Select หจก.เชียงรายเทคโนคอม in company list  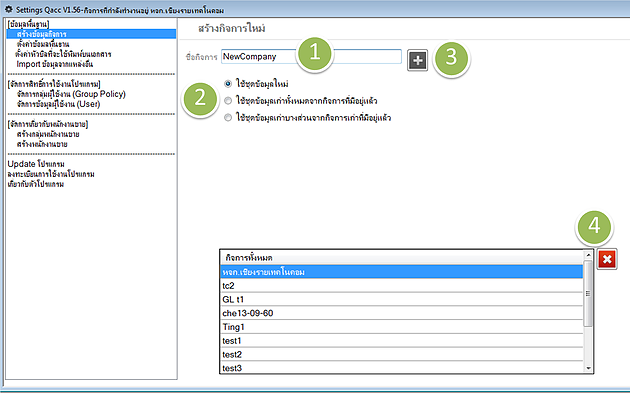tap(401, 272)
